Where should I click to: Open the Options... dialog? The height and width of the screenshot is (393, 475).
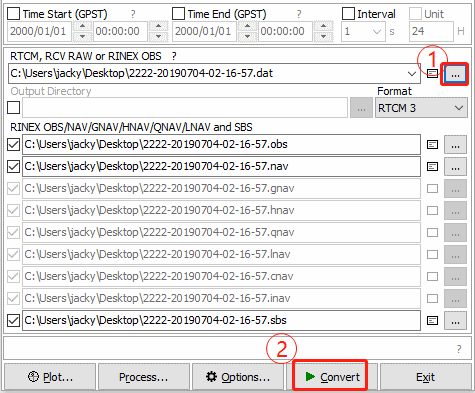click(238, 377)
